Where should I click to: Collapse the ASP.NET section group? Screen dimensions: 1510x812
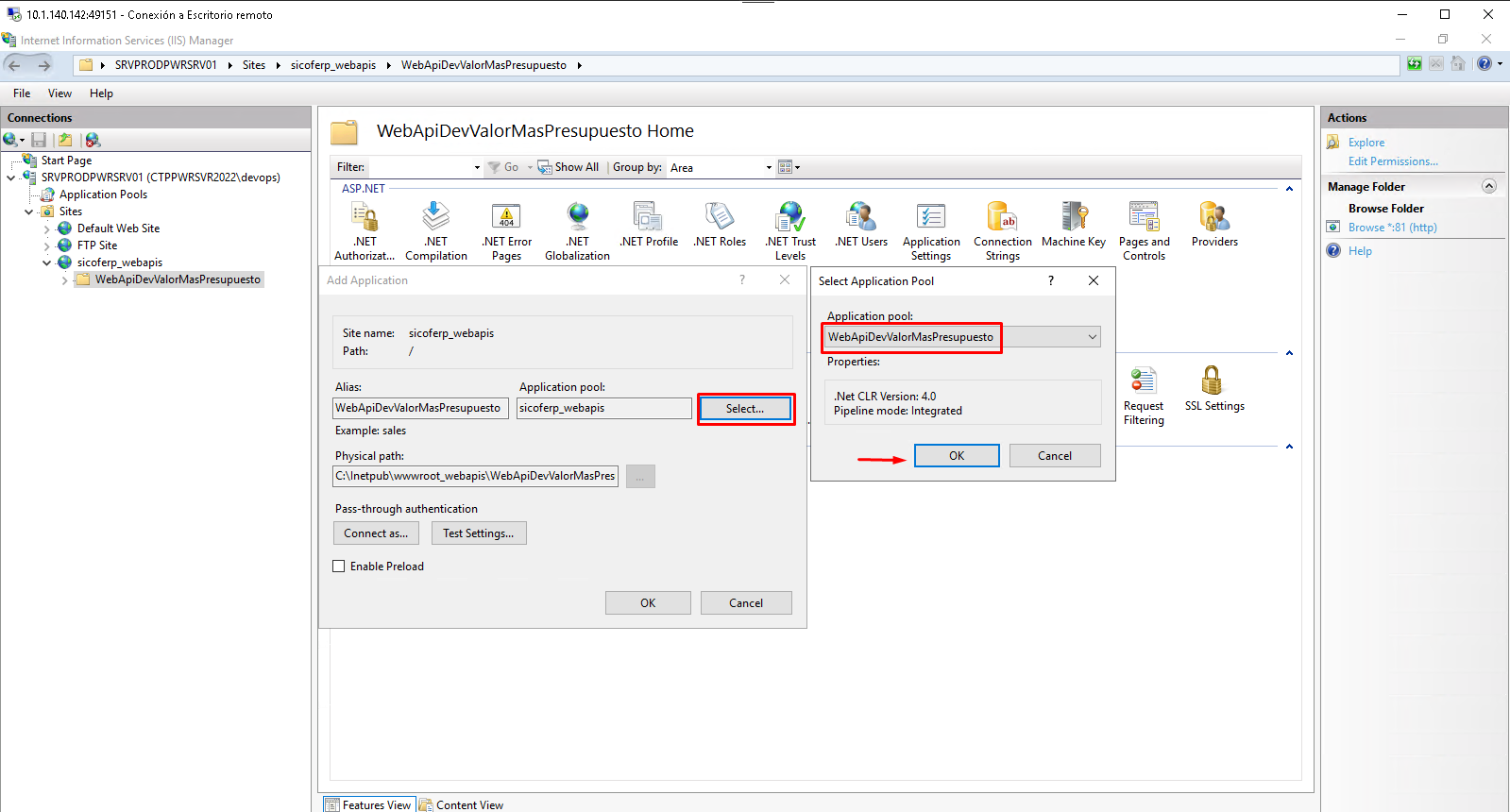click(x=1289, y=189)
